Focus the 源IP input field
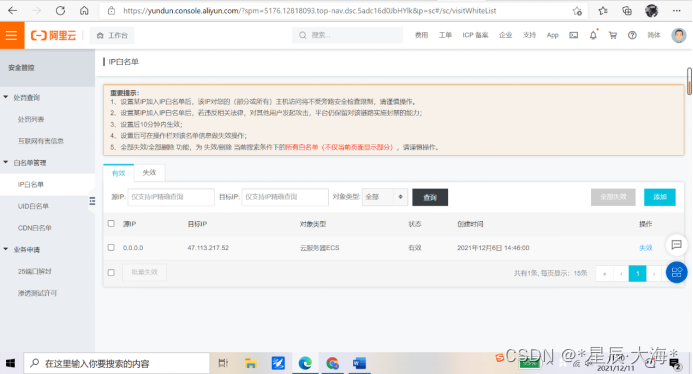Screen dimensions: 693x374 pyautogui.click(x=171, y=197)
